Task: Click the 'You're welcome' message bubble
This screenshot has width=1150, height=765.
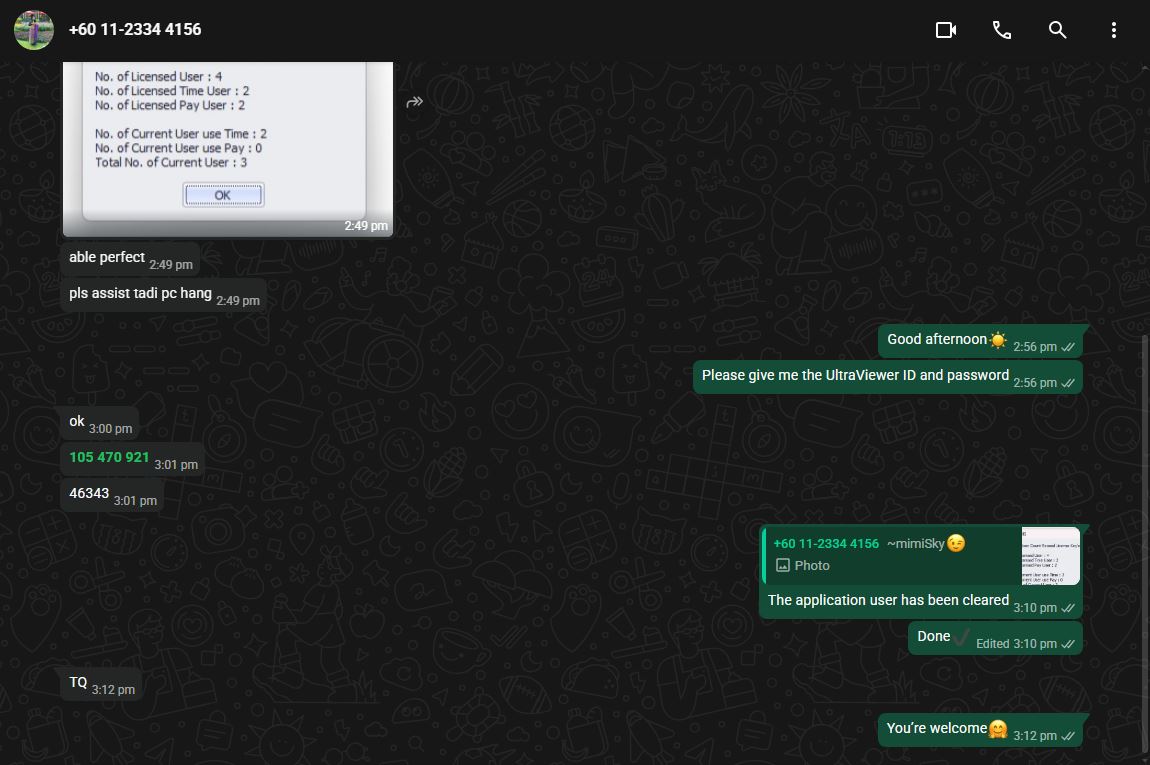Action: tap(980, 730)
